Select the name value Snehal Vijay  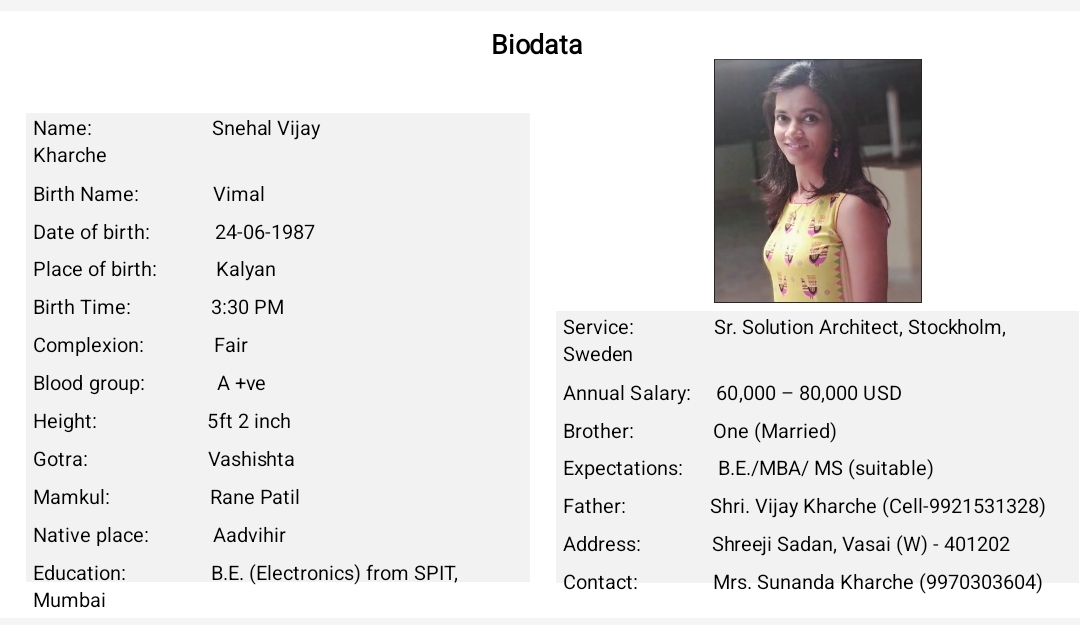point(266,129)
